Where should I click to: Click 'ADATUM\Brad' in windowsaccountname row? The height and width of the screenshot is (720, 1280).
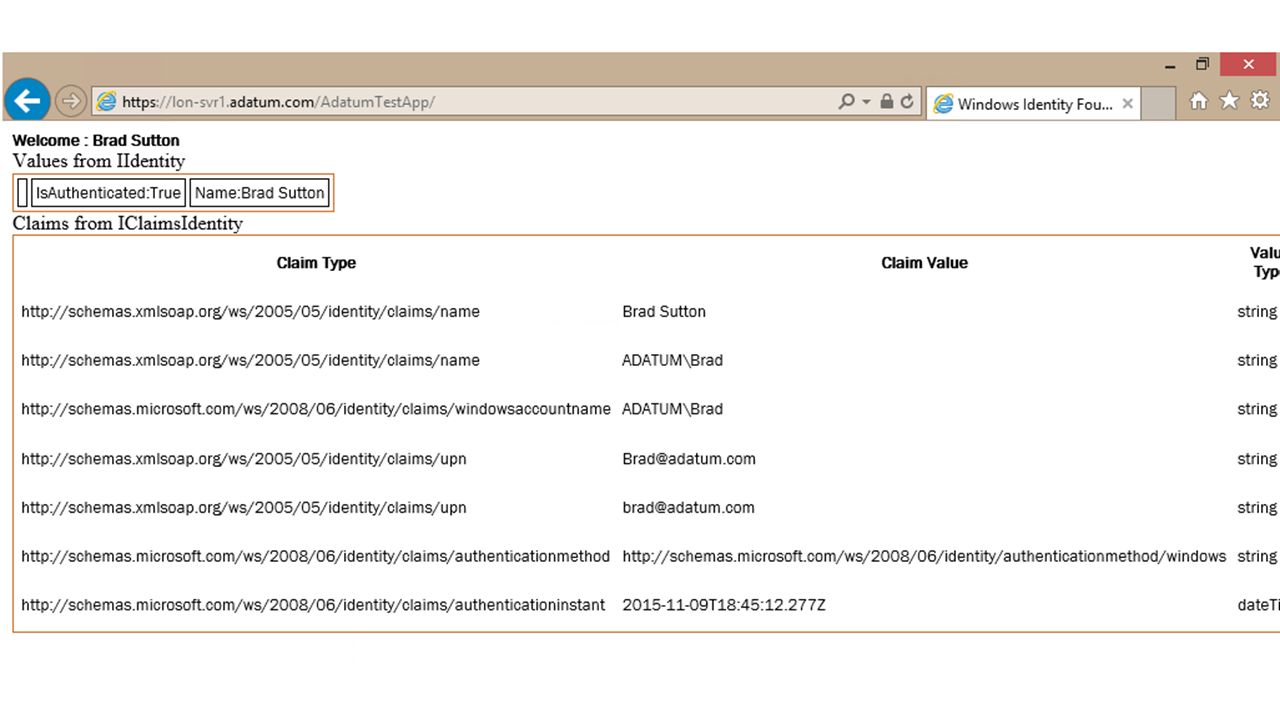tap(672, 409)
